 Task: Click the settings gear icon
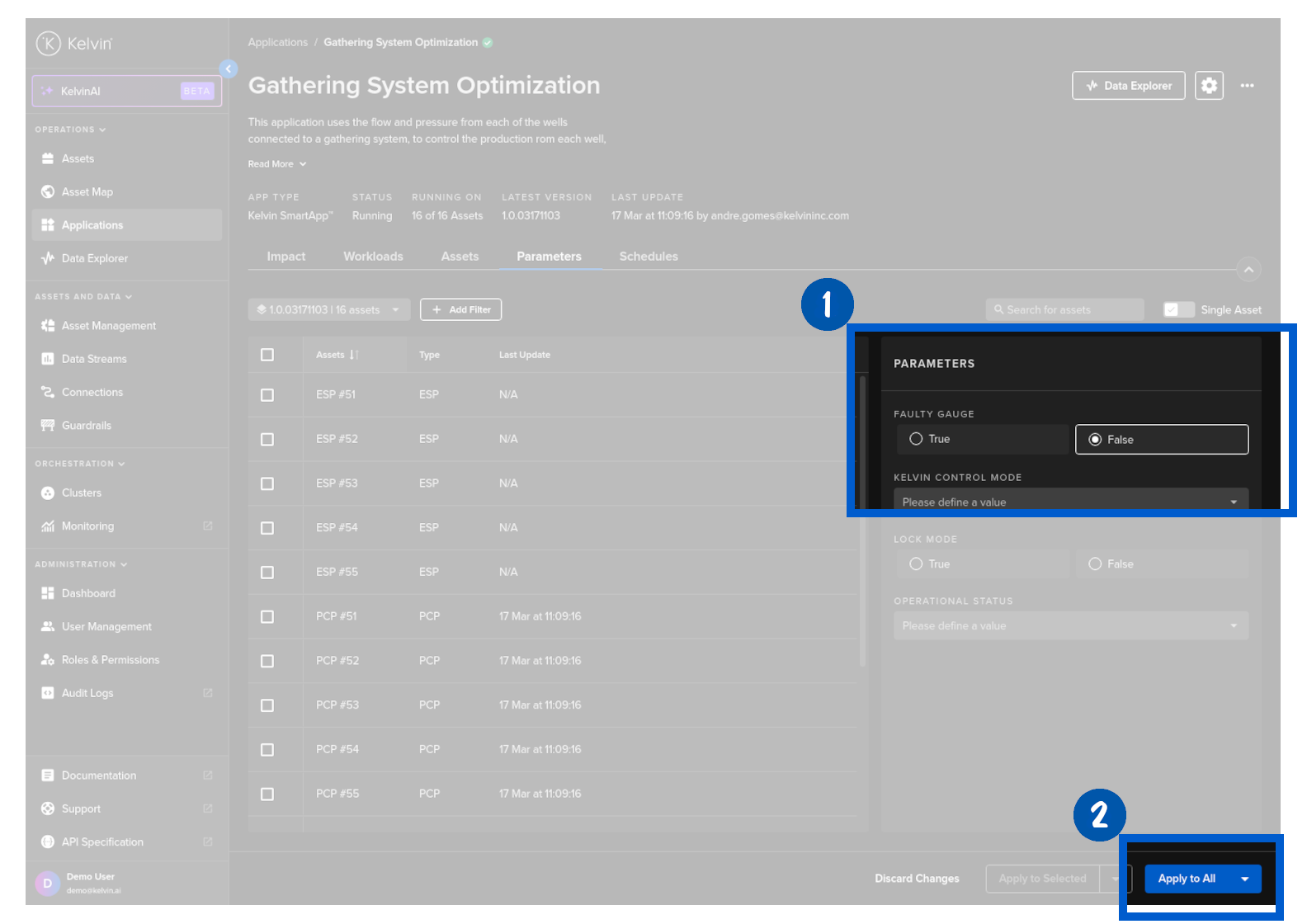pyautogui.click(x=1209, y=86)
